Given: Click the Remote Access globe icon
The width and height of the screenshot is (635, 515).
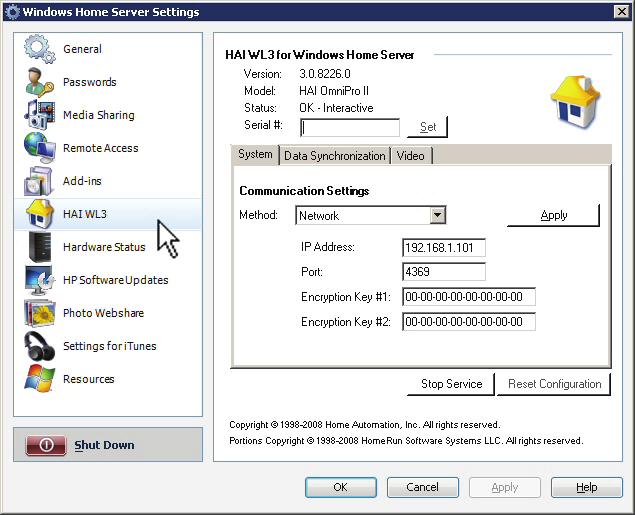Looking at the screenshot, I should (39, 148).
